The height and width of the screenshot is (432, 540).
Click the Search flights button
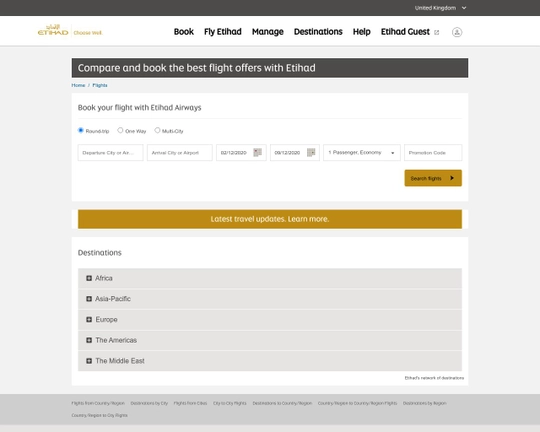click(433, 178)
